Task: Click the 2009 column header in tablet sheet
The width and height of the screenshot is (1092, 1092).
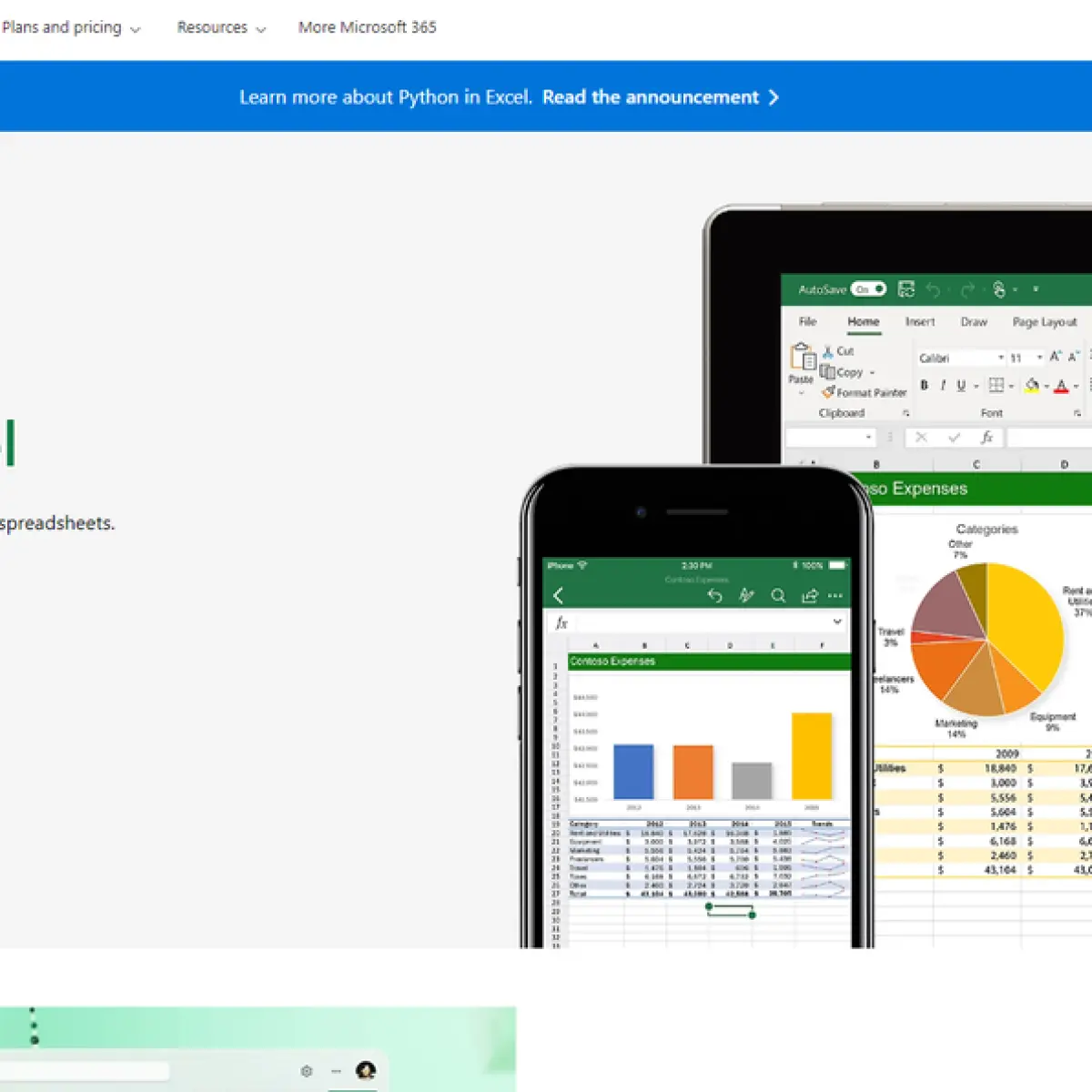Action: [x=1006, y=753]
